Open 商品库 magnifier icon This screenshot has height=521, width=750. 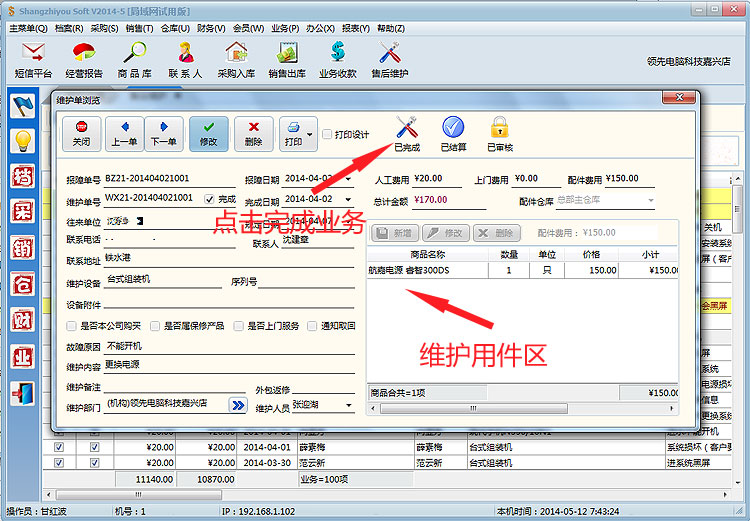click(135, 59)
